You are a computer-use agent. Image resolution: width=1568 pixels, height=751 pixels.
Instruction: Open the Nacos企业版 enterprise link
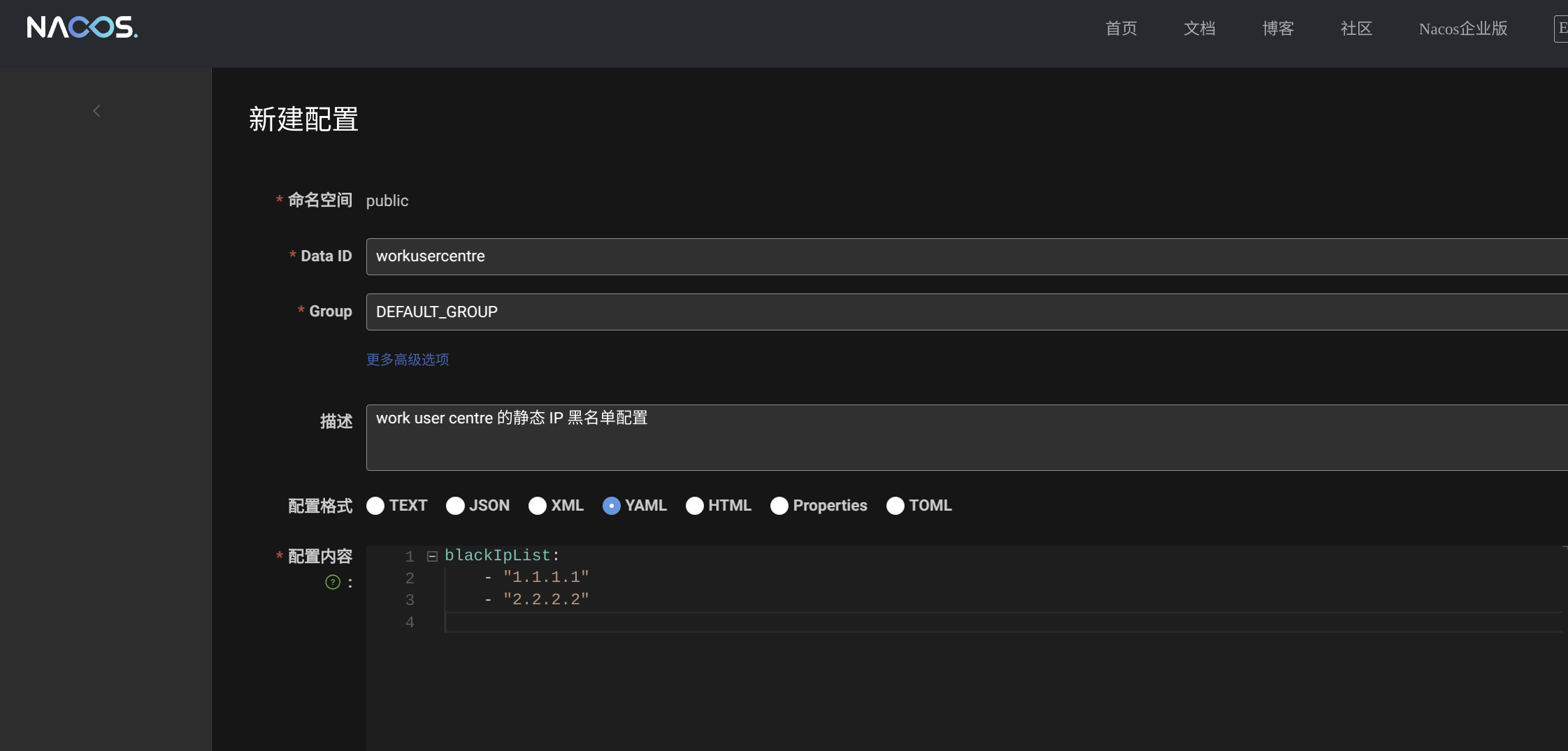(1462, 29)
